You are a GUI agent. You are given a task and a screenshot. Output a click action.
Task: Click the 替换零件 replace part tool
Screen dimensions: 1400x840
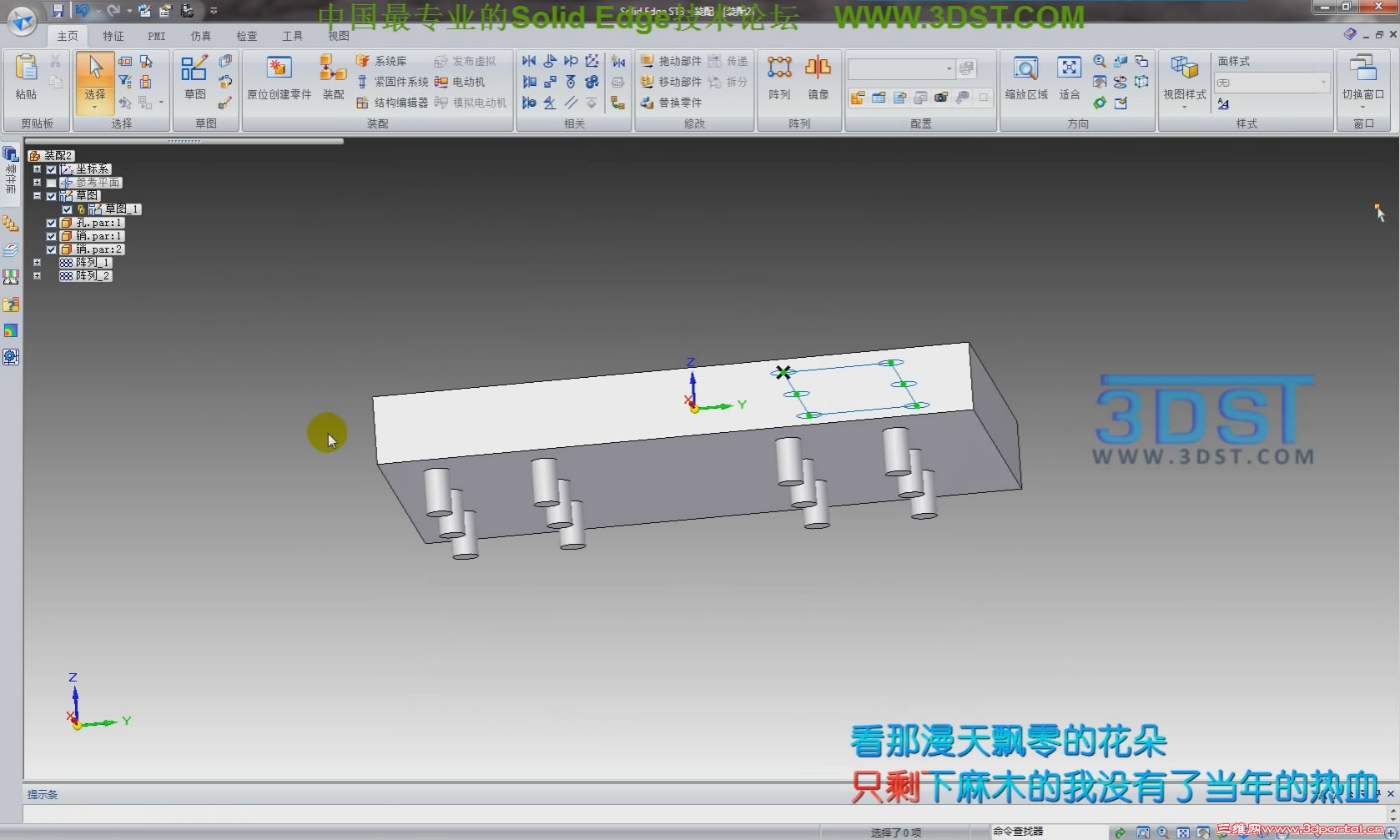coord(671,103)
